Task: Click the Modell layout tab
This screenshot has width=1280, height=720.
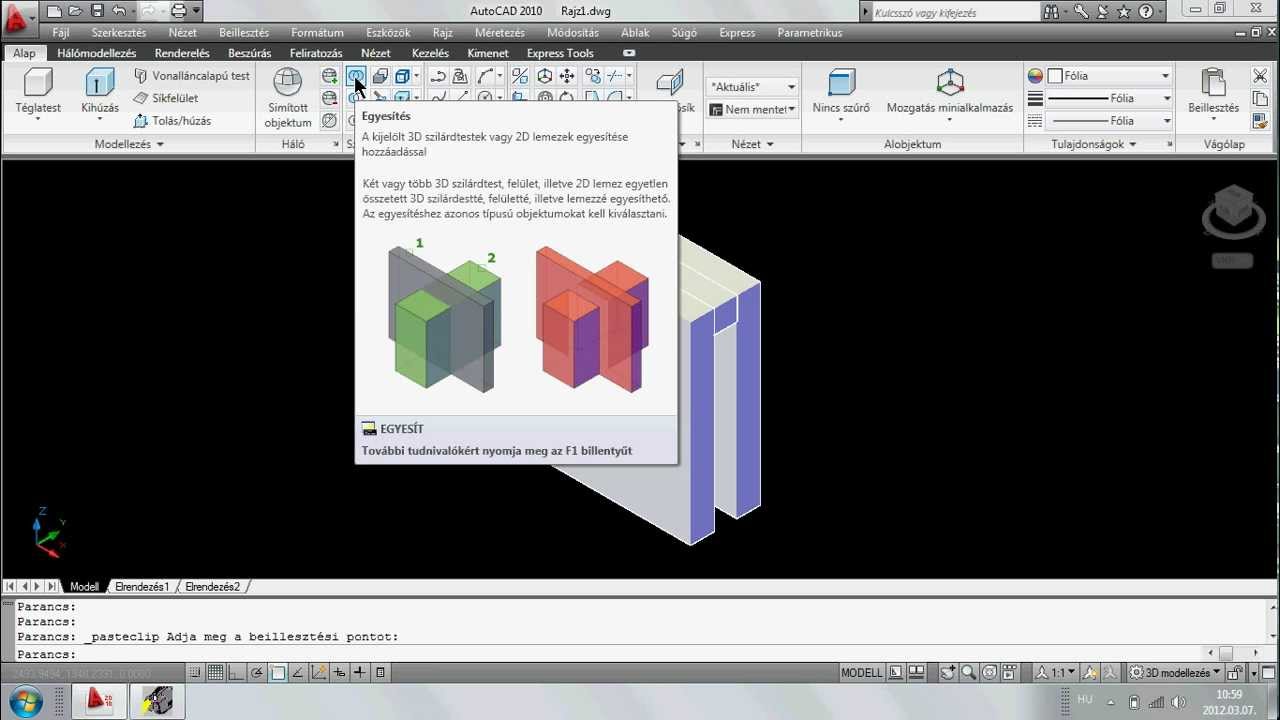Action: click(84, 587)
